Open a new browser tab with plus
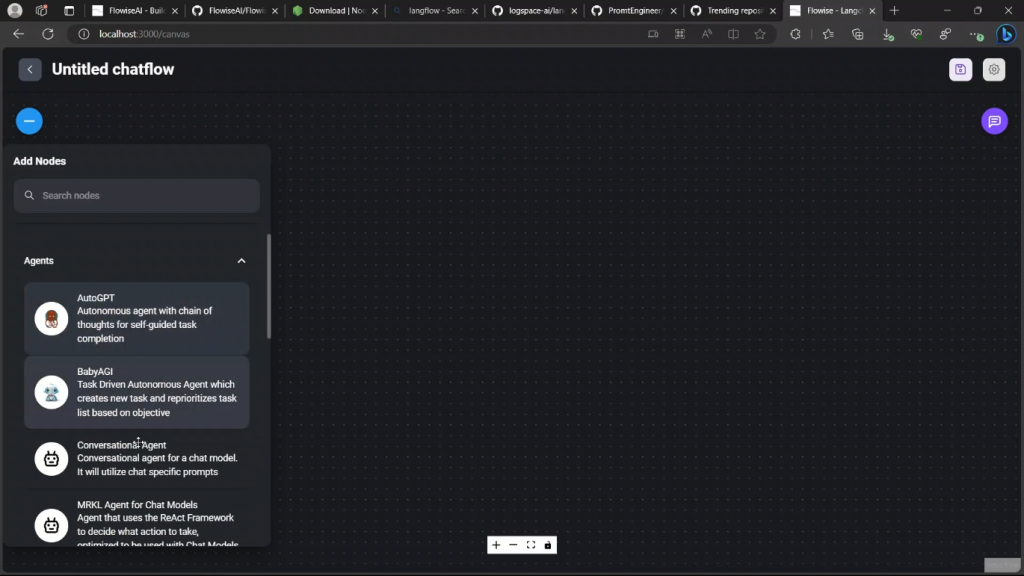 894,10
